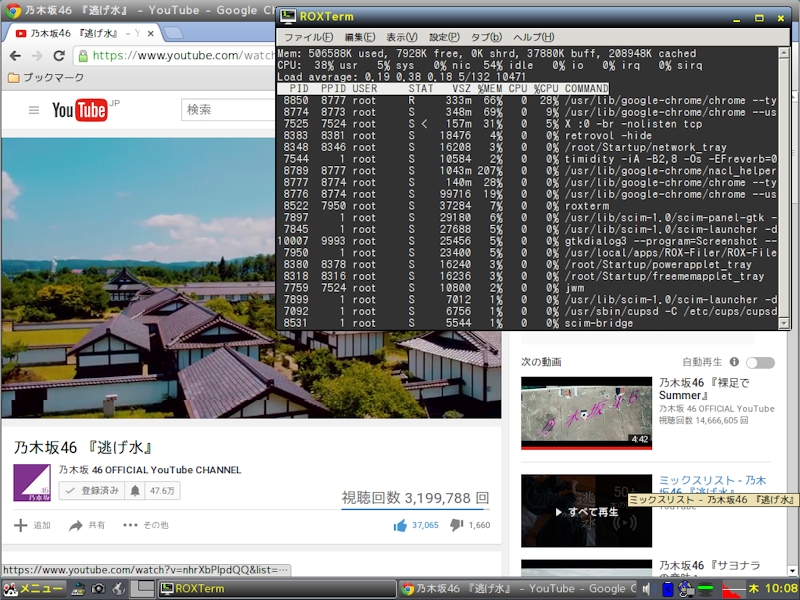The height and width of the screenshot is (600, 800).
Task: Click ROXTerm scrollbar up arrow
Action: click(784, 53)
